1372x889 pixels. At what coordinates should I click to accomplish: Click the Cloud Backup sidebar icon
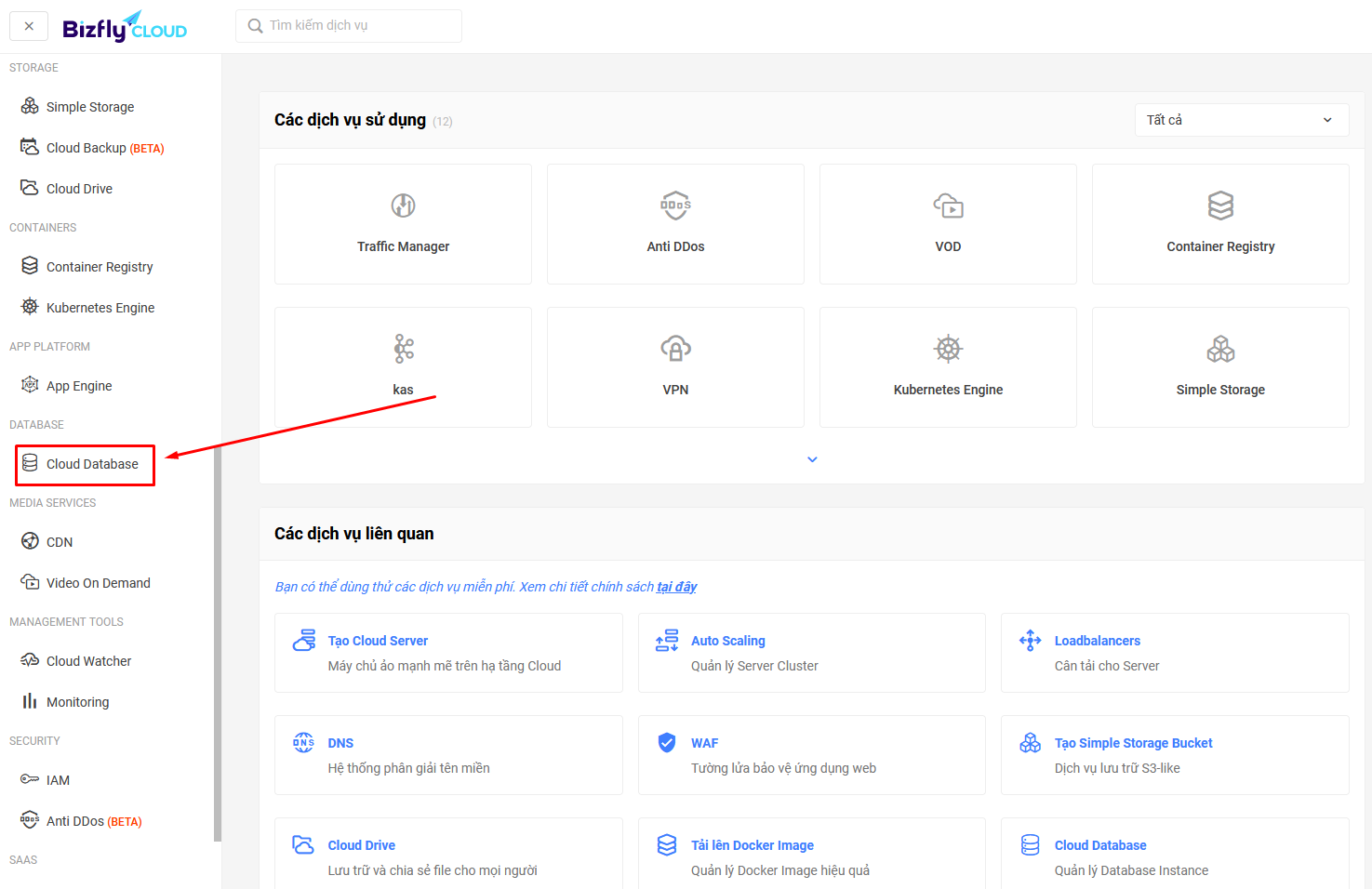coord(30,147)
